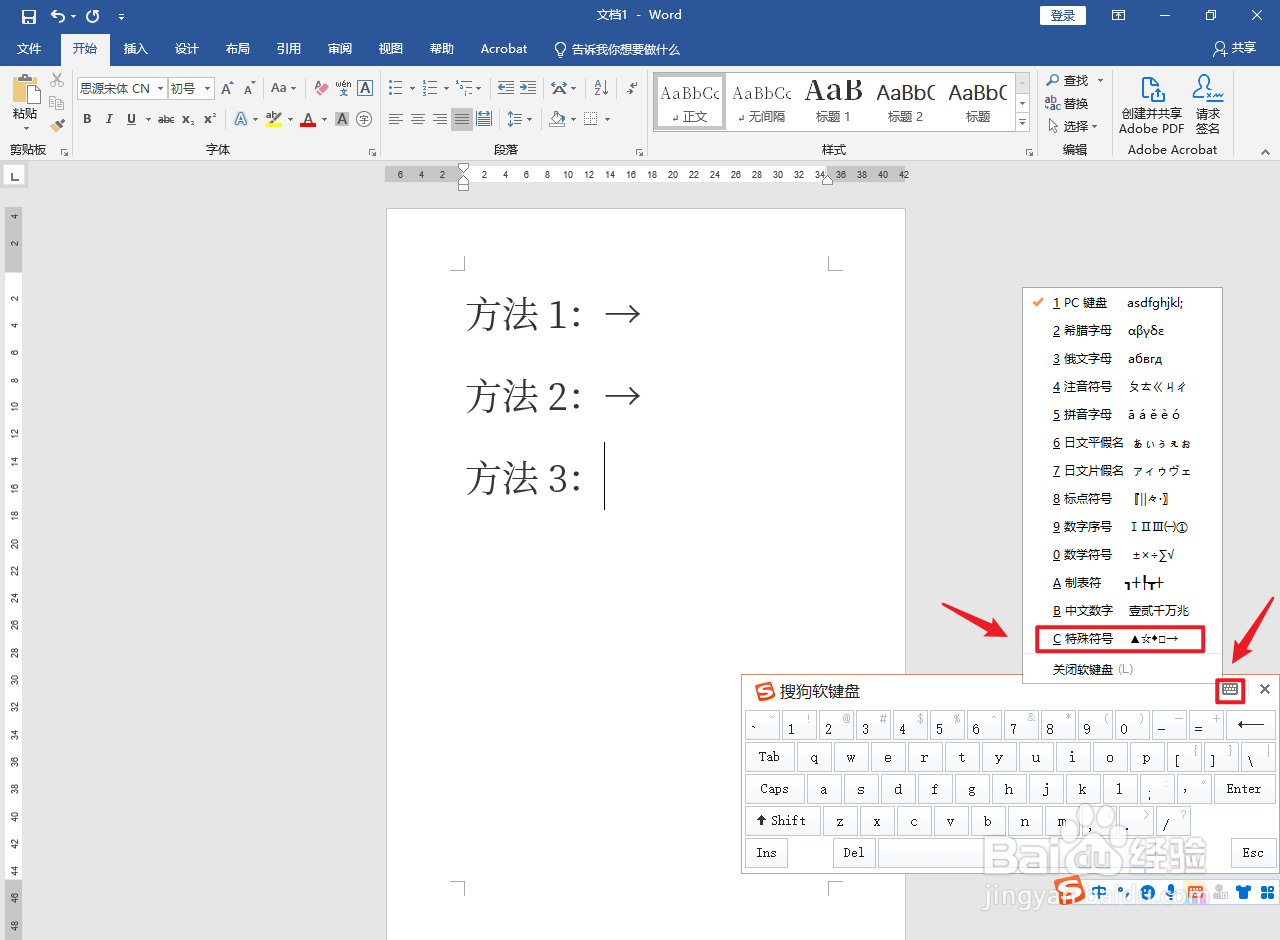1280x940 pixels.
Task: Select center alignment
Action: 418,119
